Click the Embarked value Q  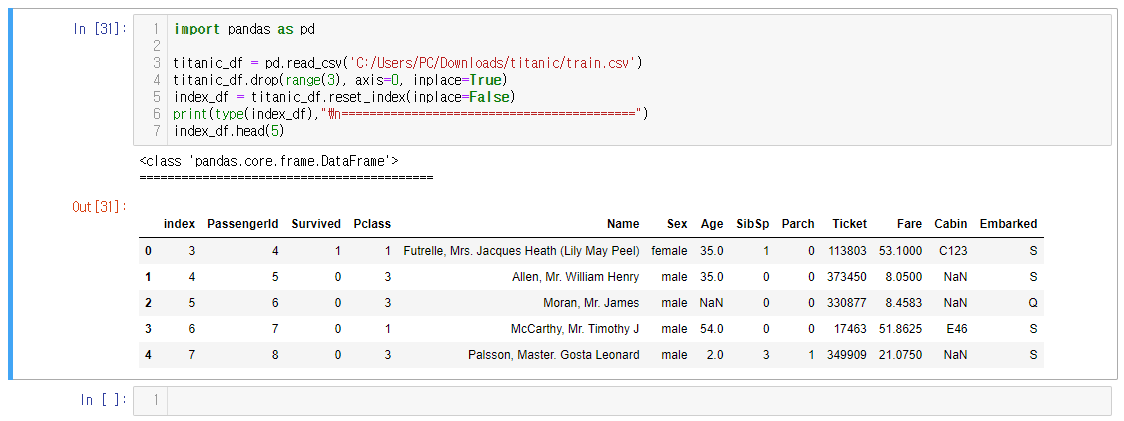(1033, 303)
